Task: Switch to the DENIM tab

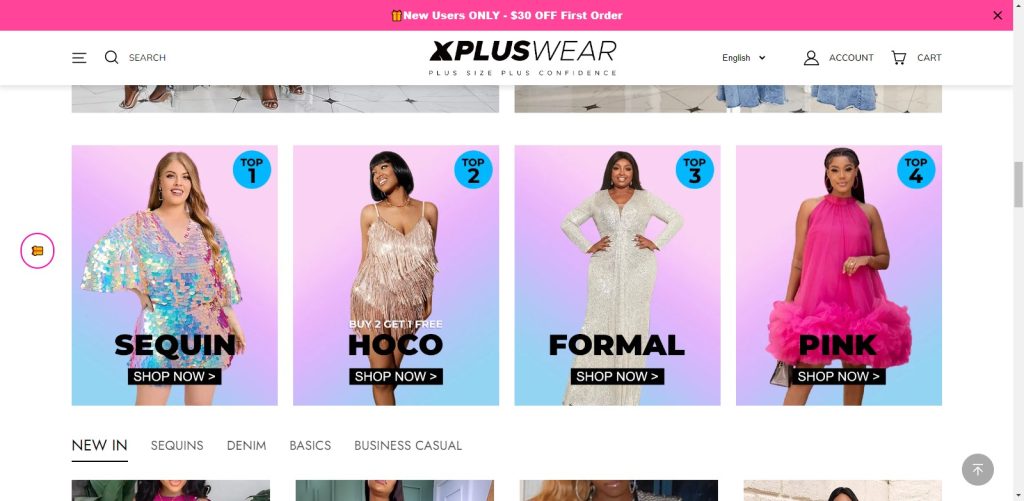Action: pos(246,445)
